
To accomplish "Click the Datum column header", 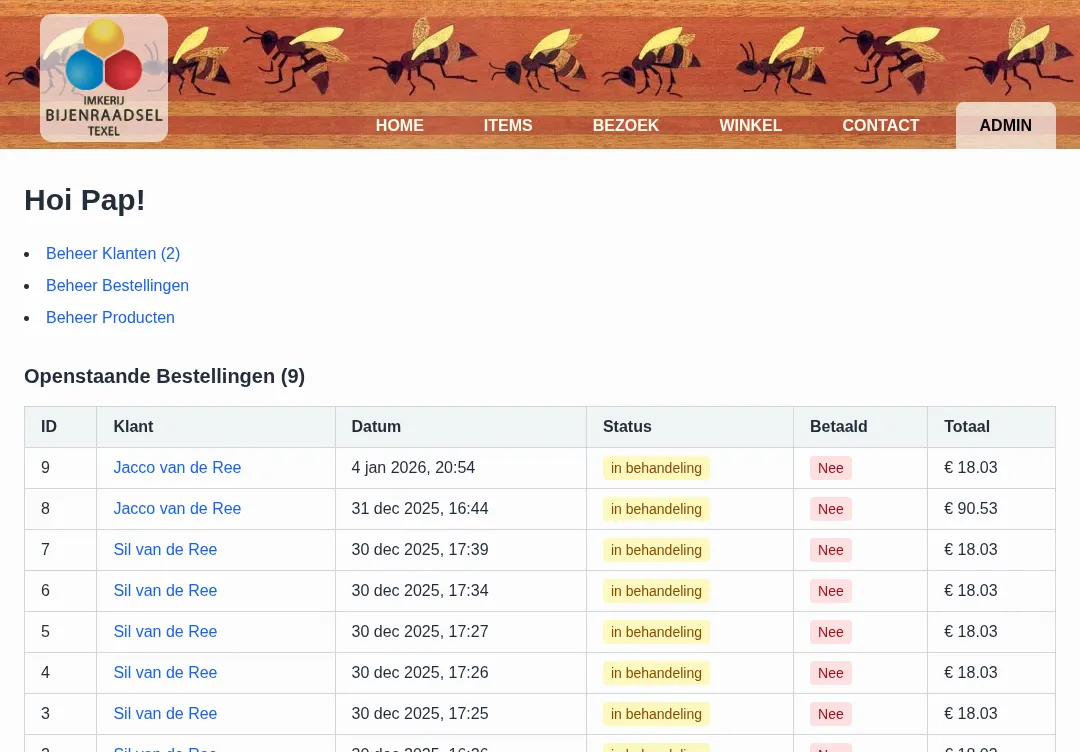I will [376, 426].
